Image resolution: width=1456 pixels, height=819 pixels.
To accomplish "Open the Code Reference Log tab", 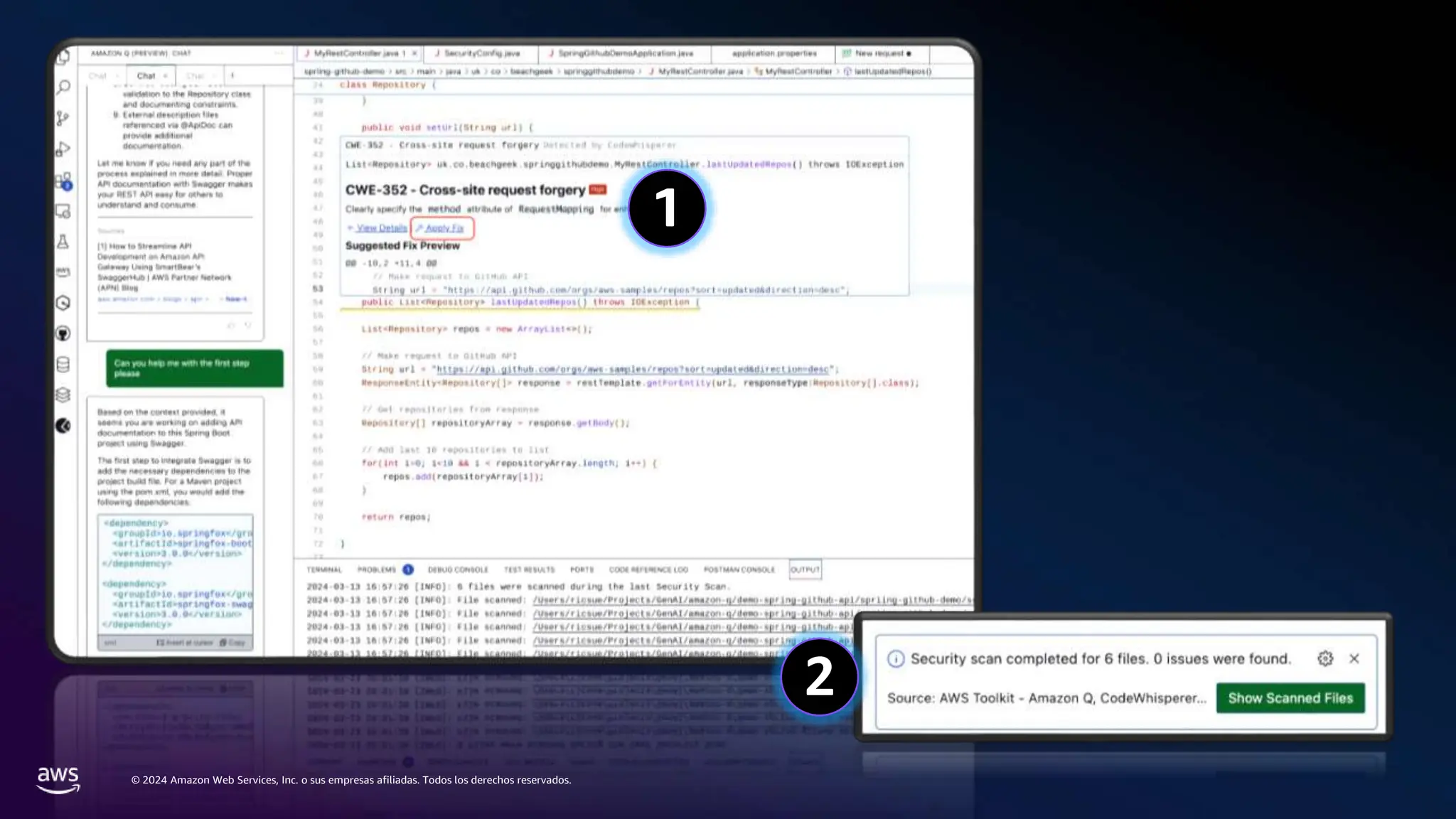I will (648, 569).
